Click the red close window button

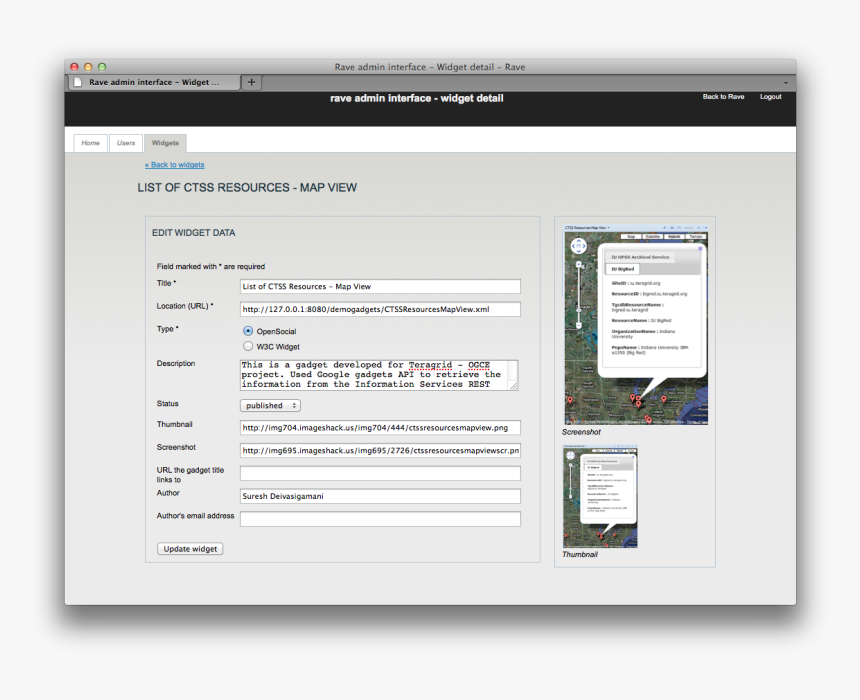(74, 67)
